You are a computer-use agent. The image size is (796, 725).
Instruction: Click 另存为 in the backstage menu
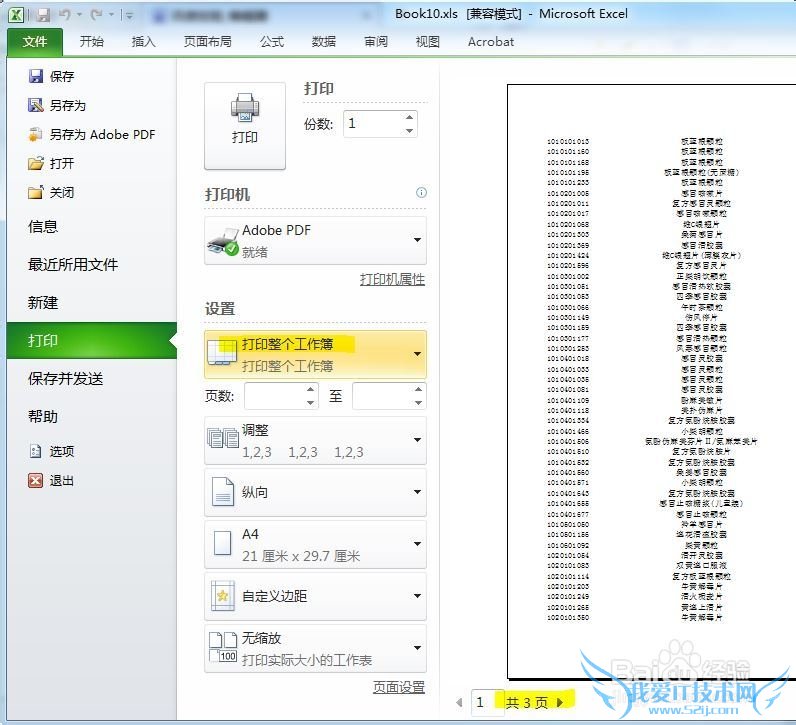click(x=56, y=106)
